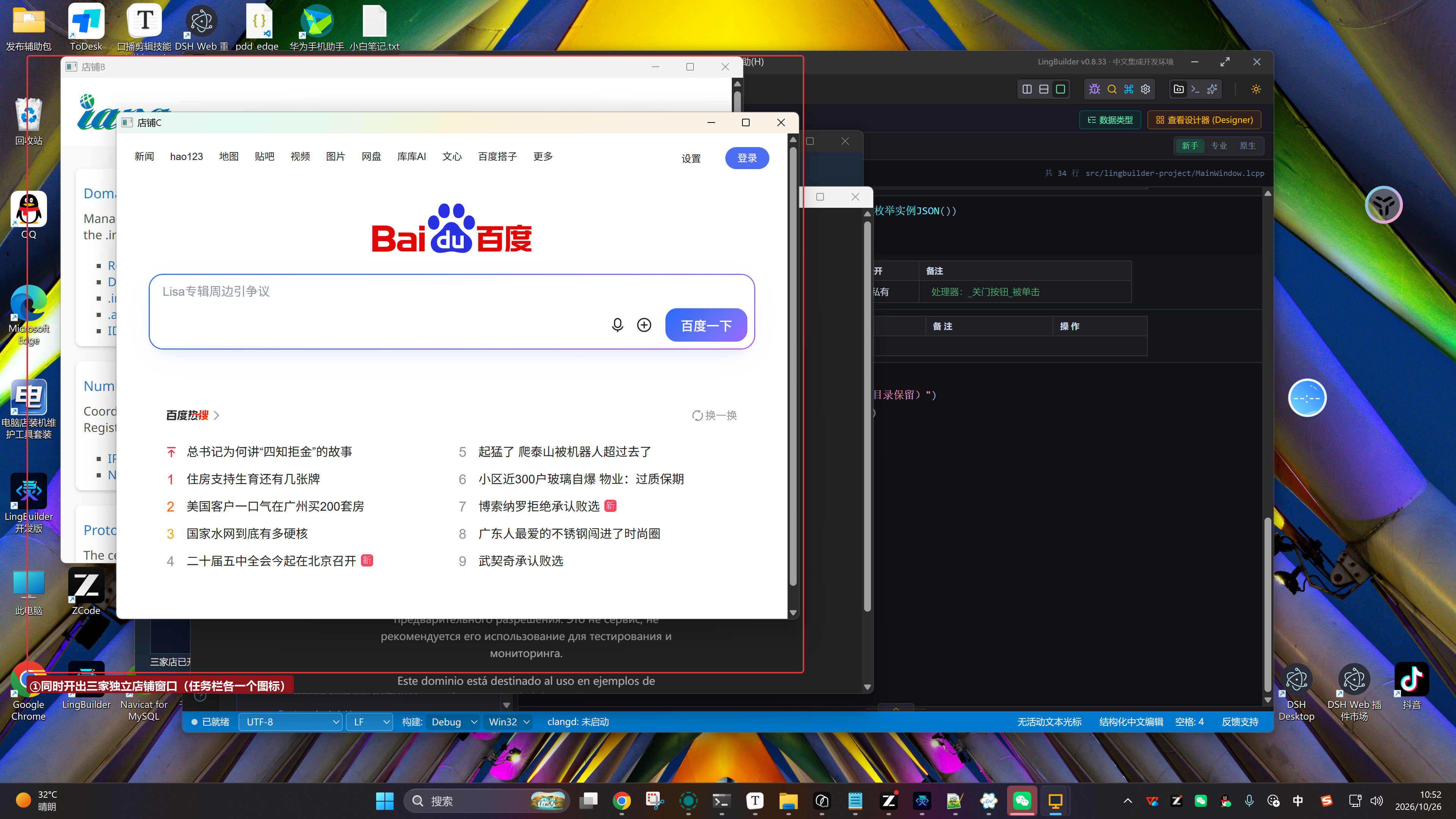Open hot search 国家水网到底有多硬核
The image size is (1456, 819).
(247, 533)
